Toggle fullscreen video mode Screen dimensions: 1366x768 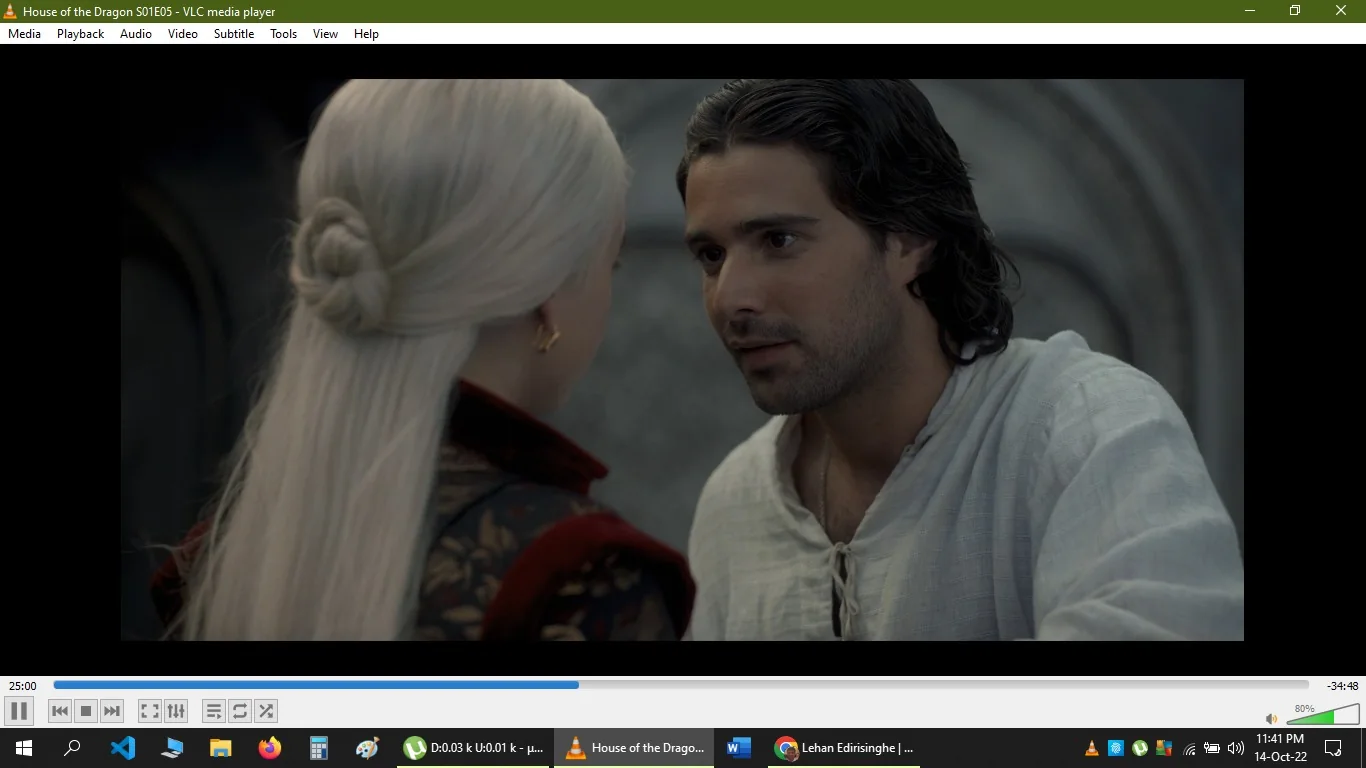[150, 711]
